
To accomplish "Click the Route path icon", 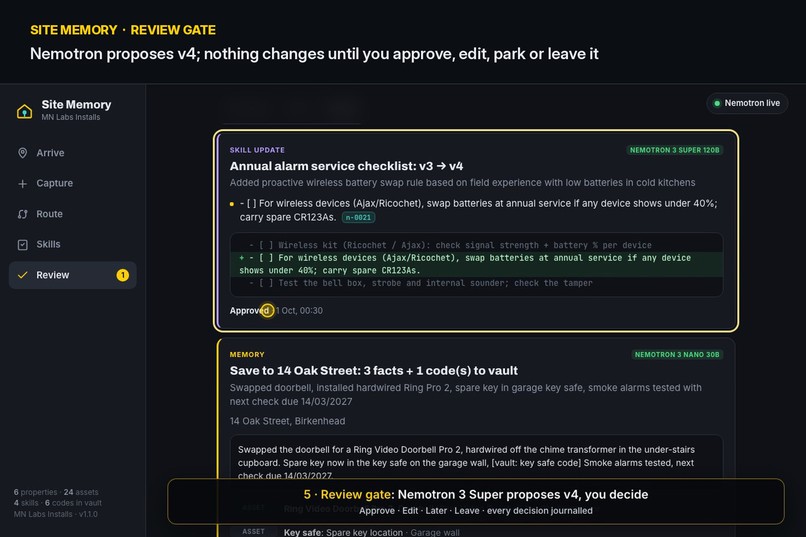I will click(x=23, y=214).
